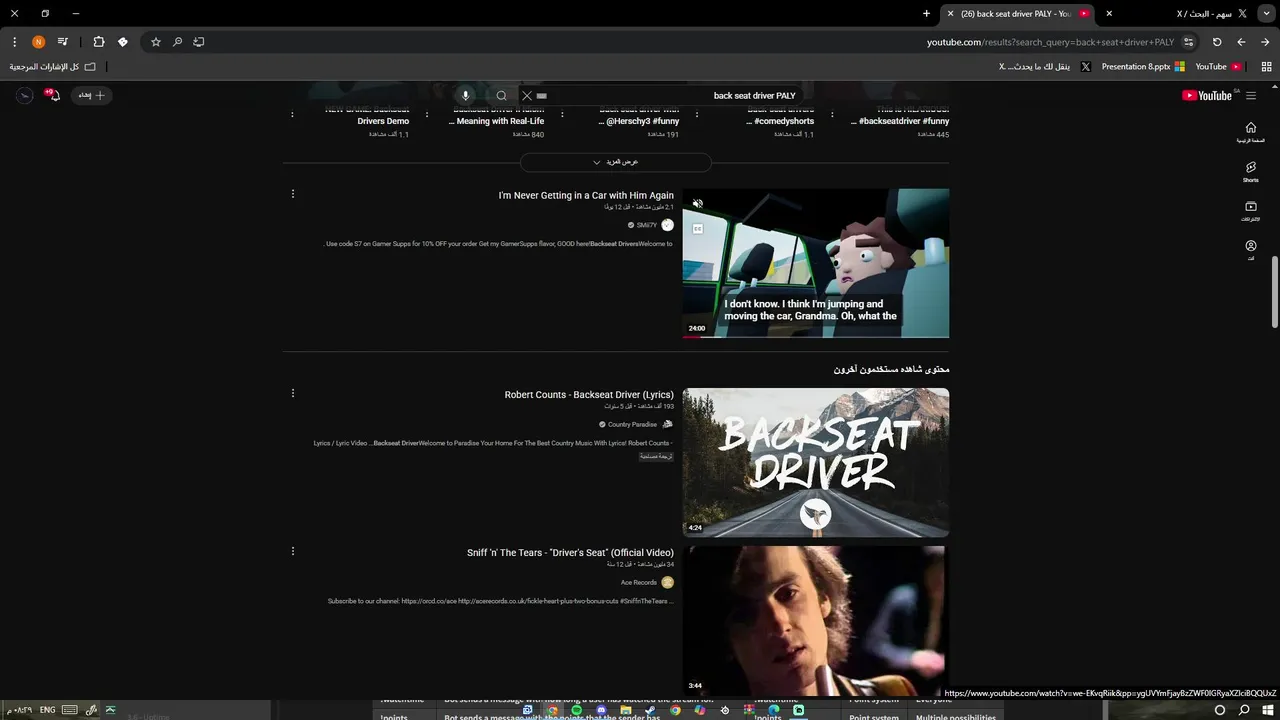Open site information icon in address bar

tap(1188, 42)
